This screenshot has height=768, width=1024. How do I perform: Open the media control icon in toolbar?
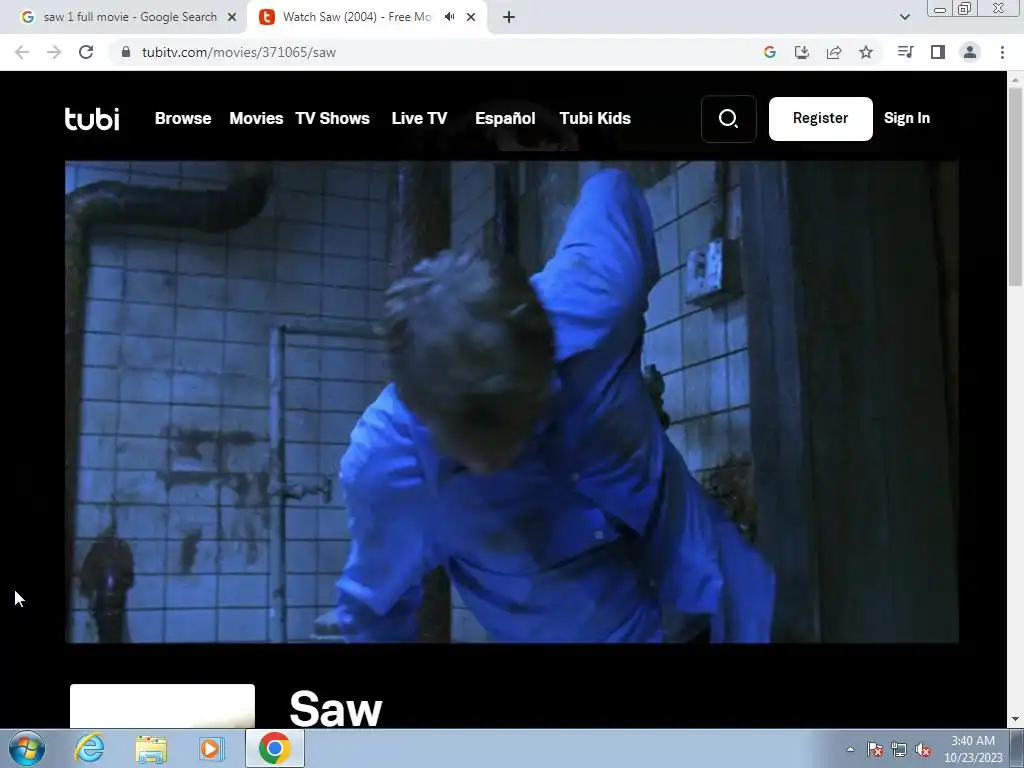coord(905,52)
